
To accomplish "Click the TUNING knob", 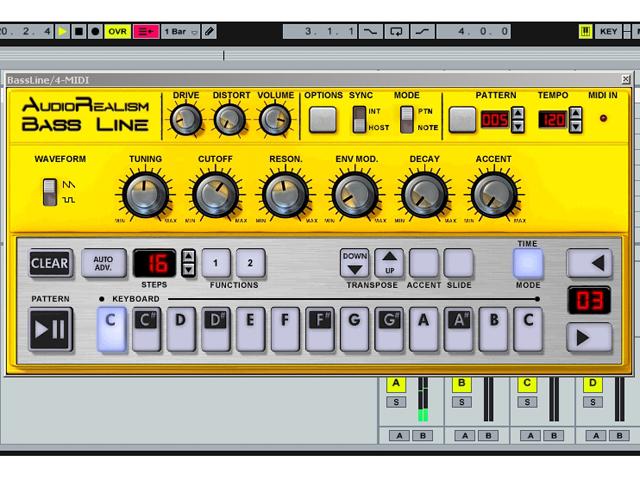I will coord(145,195).
